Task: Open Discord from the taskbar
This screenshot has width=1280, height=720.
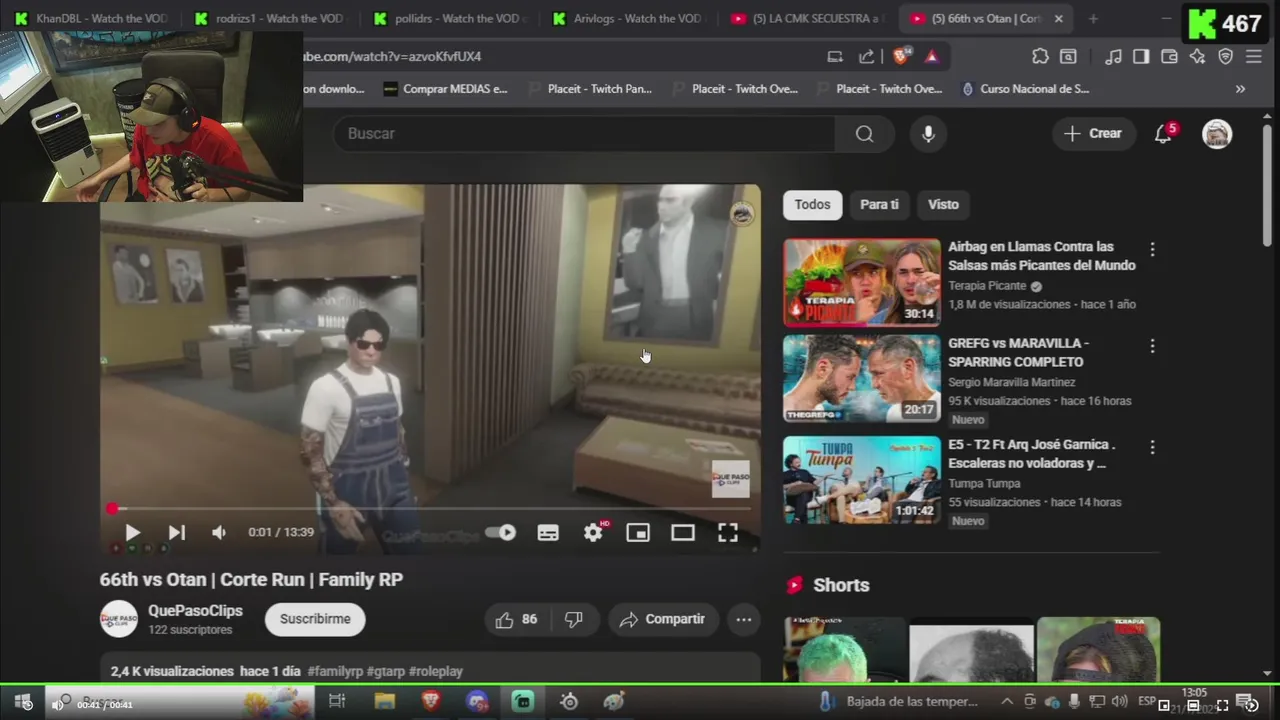Action: point(477,702)
